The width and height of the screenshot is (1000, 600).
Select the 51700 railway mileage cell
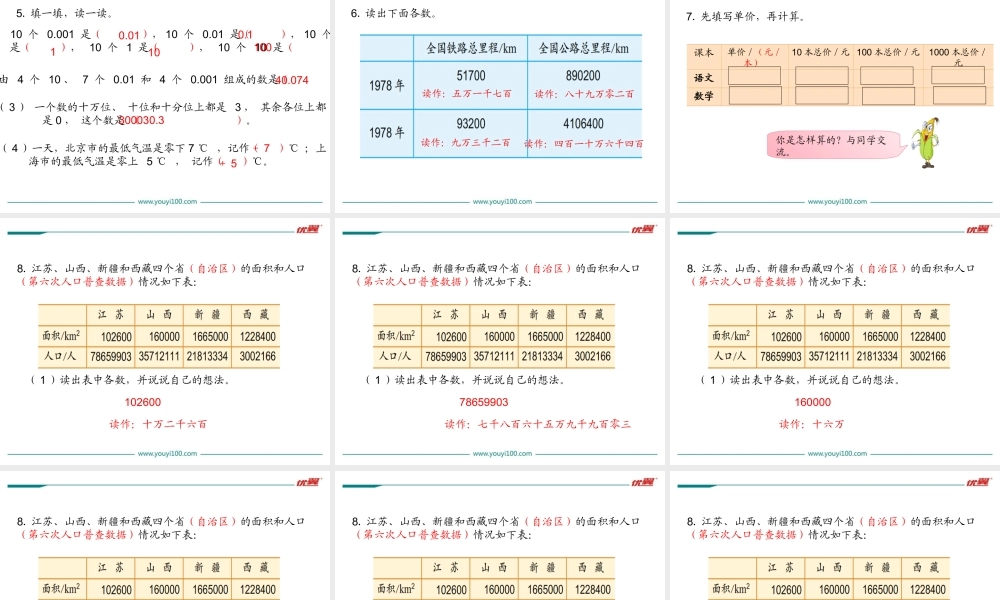click(470, 76)
